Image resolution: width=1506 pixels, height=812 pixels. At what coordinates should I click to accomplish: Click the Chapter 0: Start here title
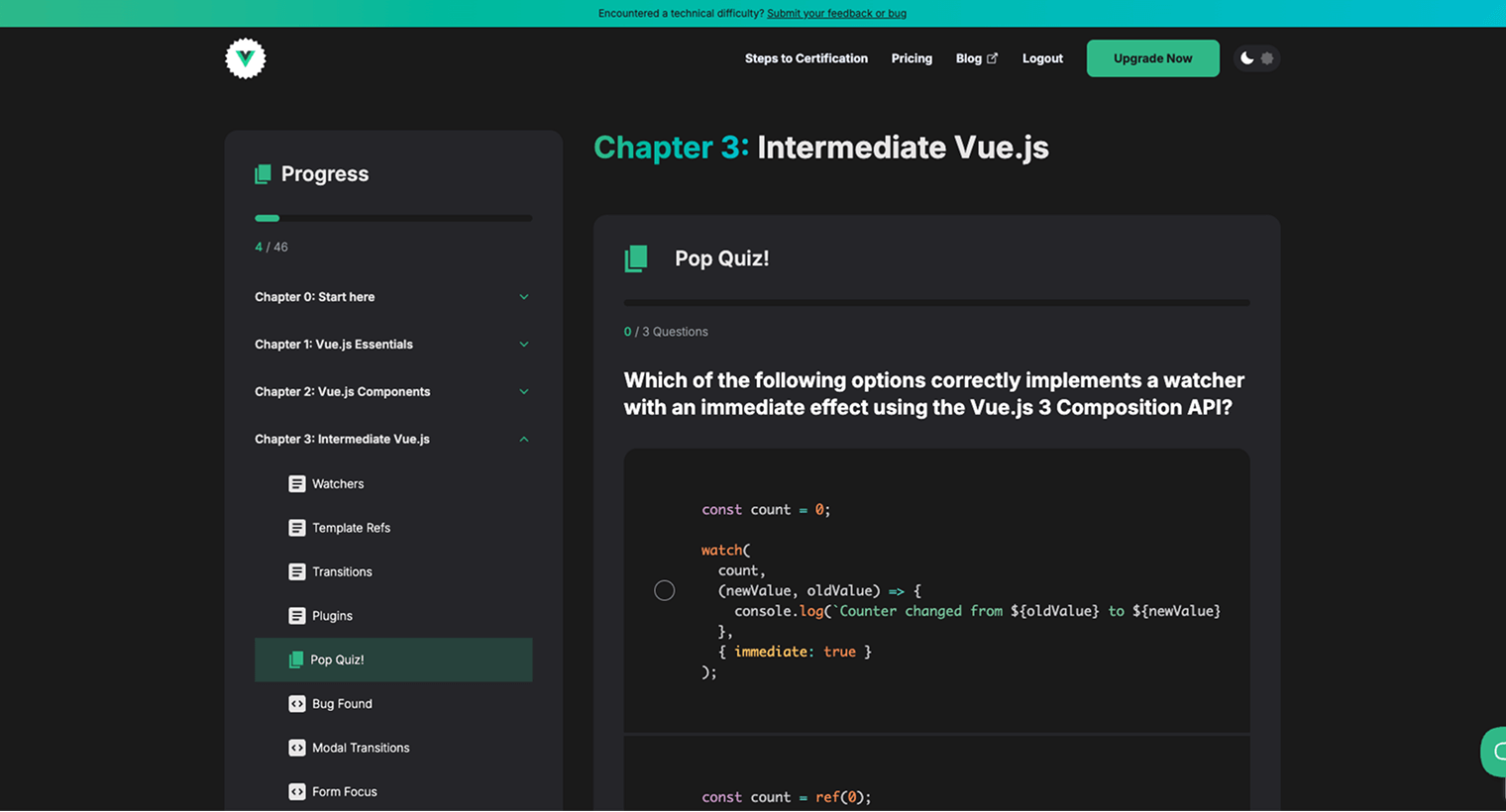(314, 297)
